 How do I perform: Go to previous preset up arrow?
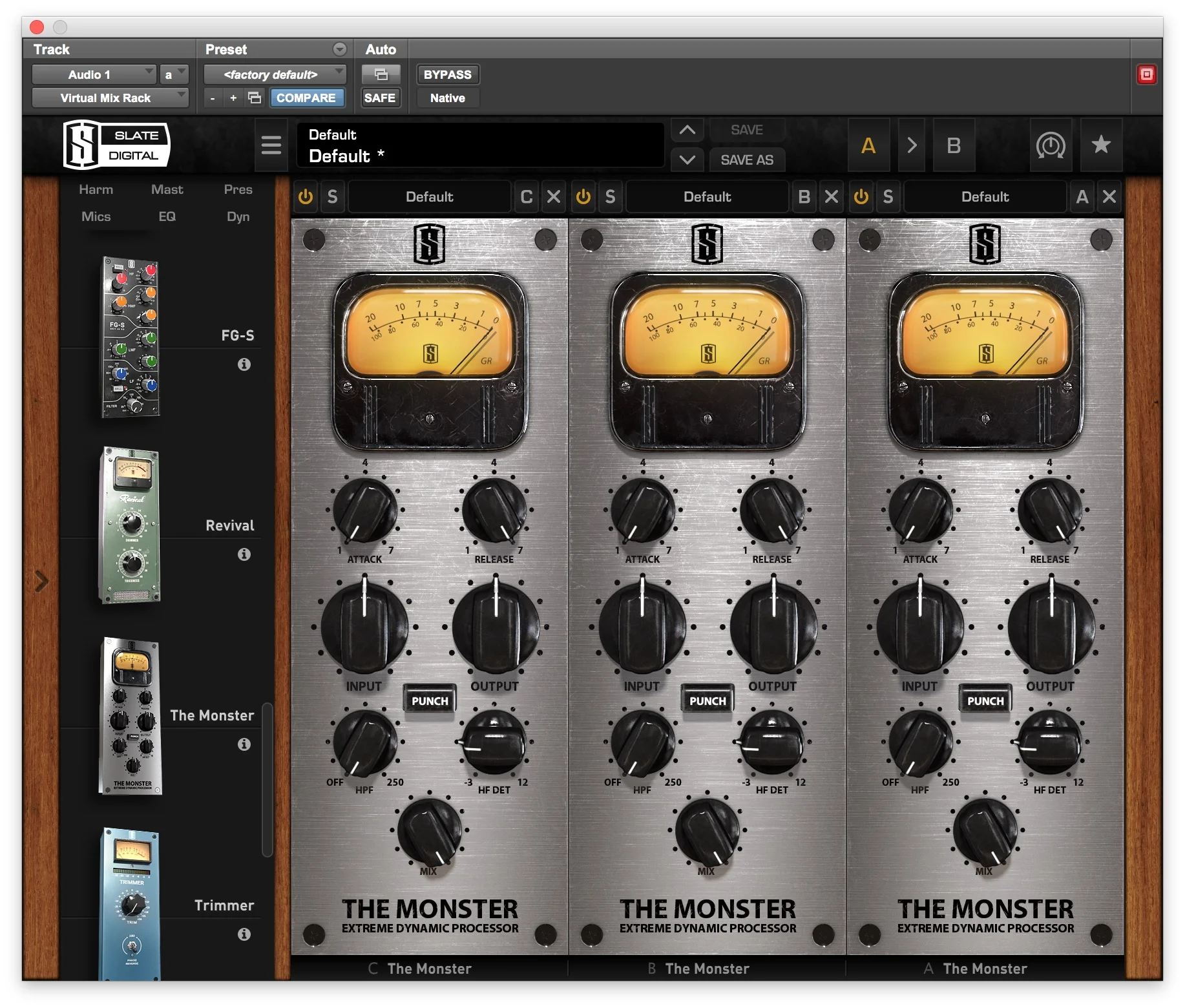(x=687, y=130)
